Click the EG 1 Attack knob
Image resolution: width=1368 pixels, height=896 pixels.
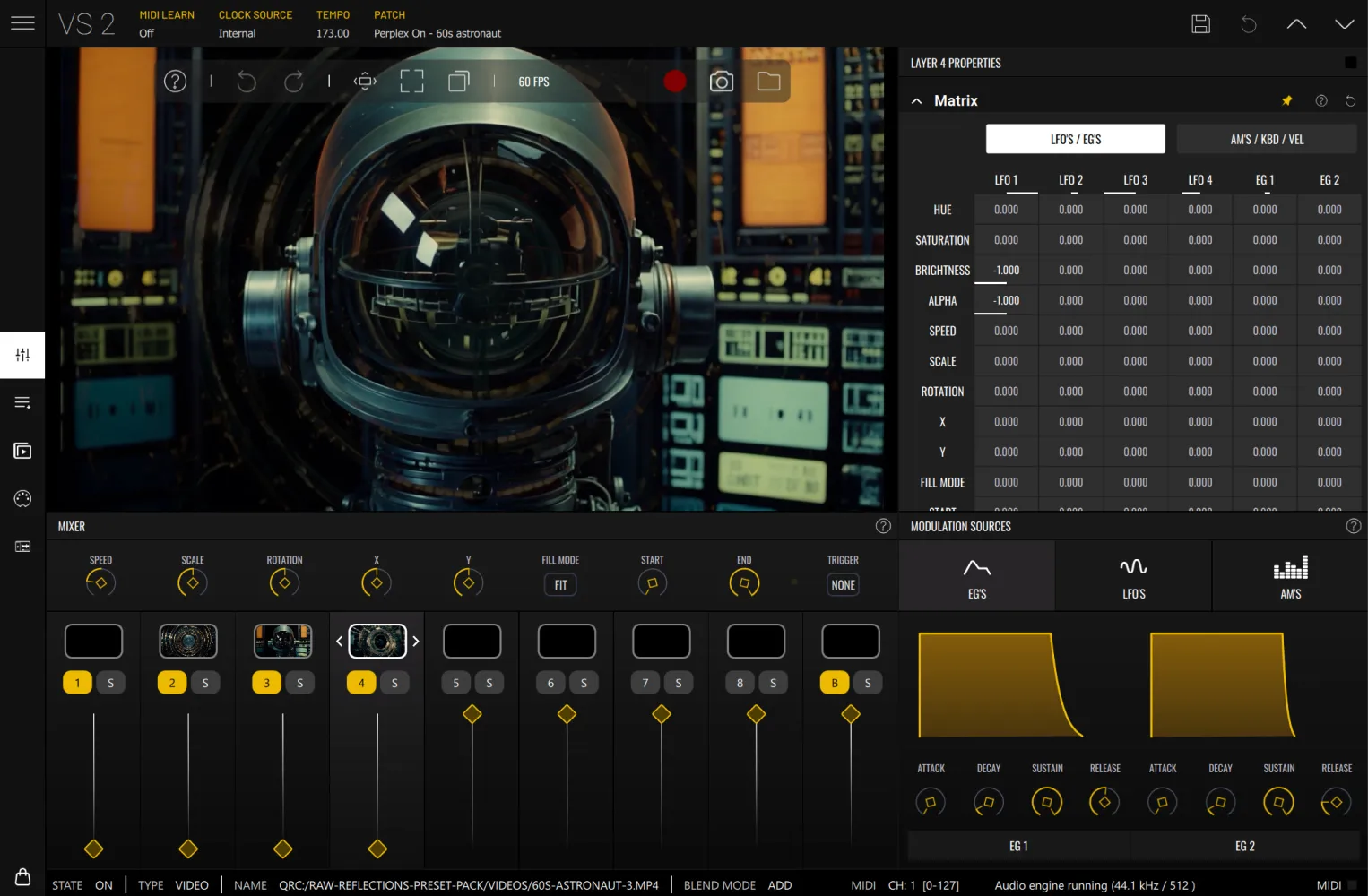pyautogui.click(x=930, y=802)
